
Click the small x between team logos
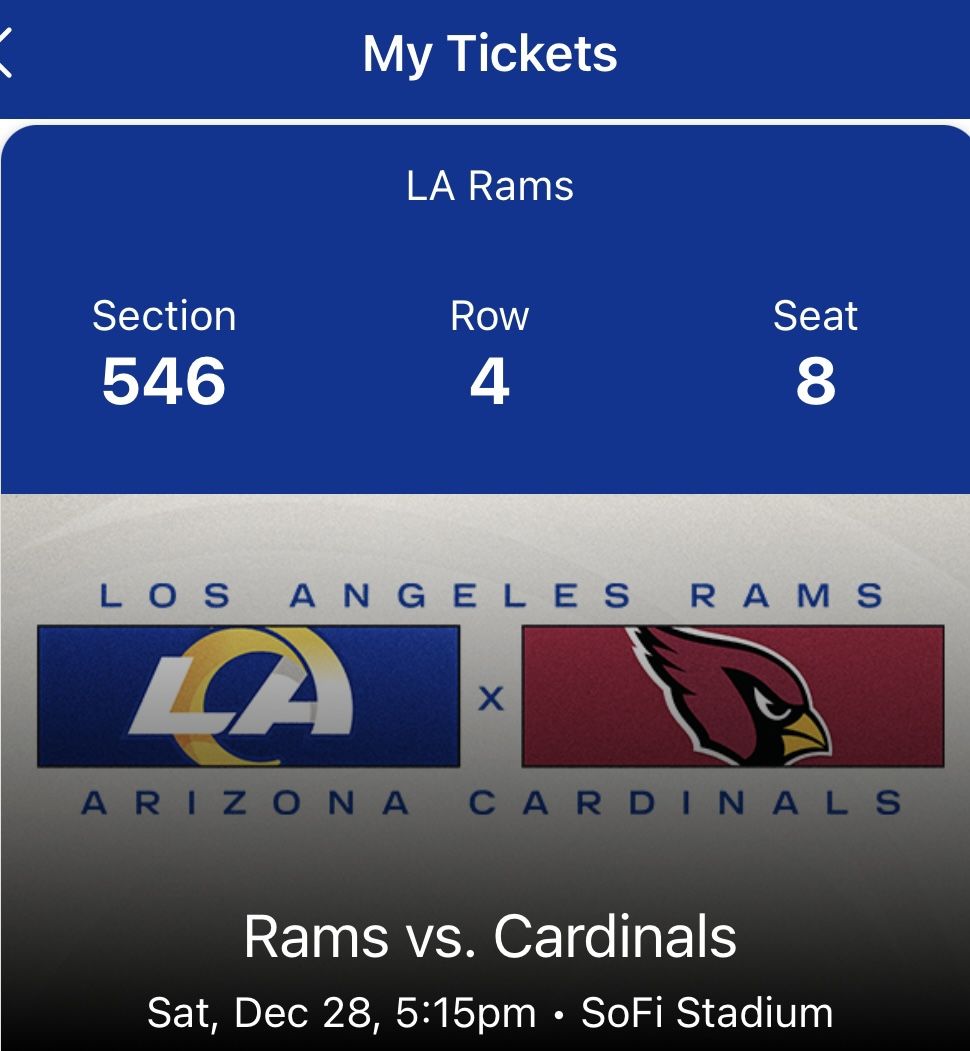490,699
